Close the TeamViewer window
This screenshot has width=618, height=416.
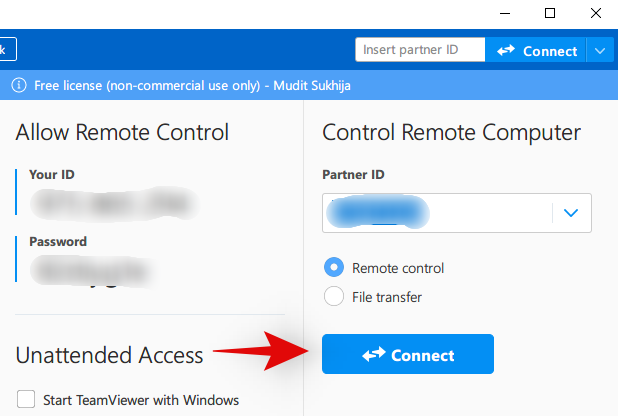pyautogui.click(x=594, y=13)
